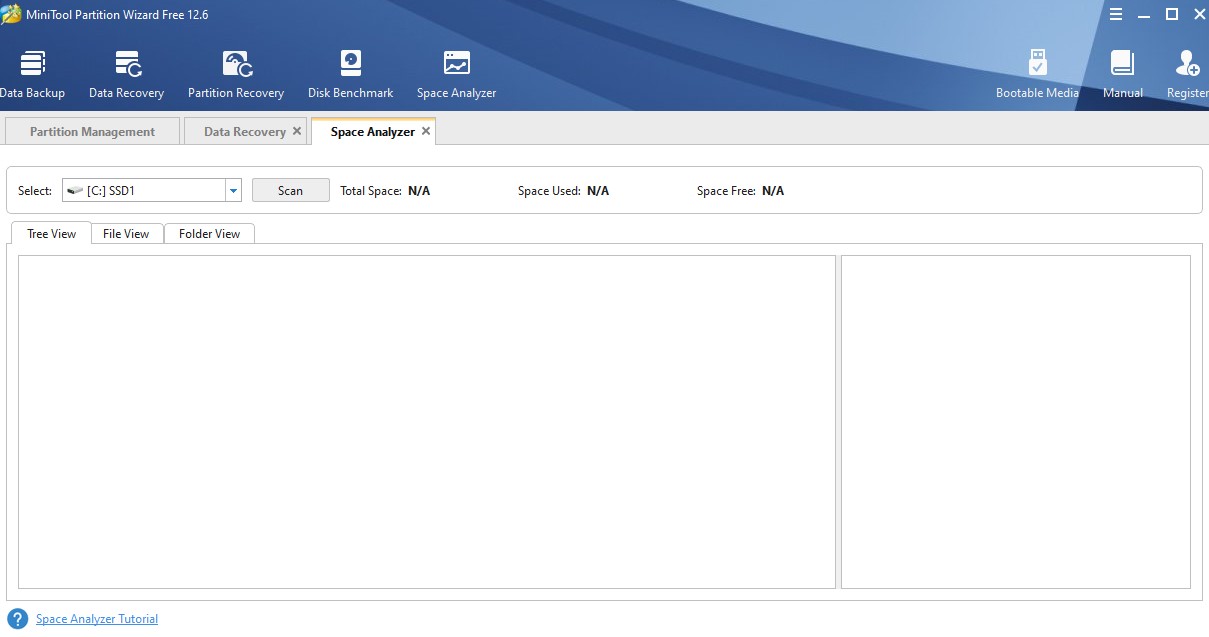Open the drive Select dropdown showing [C:] SSD1
The width and height of the screenshot is (1209, 637).
point(152,190)
